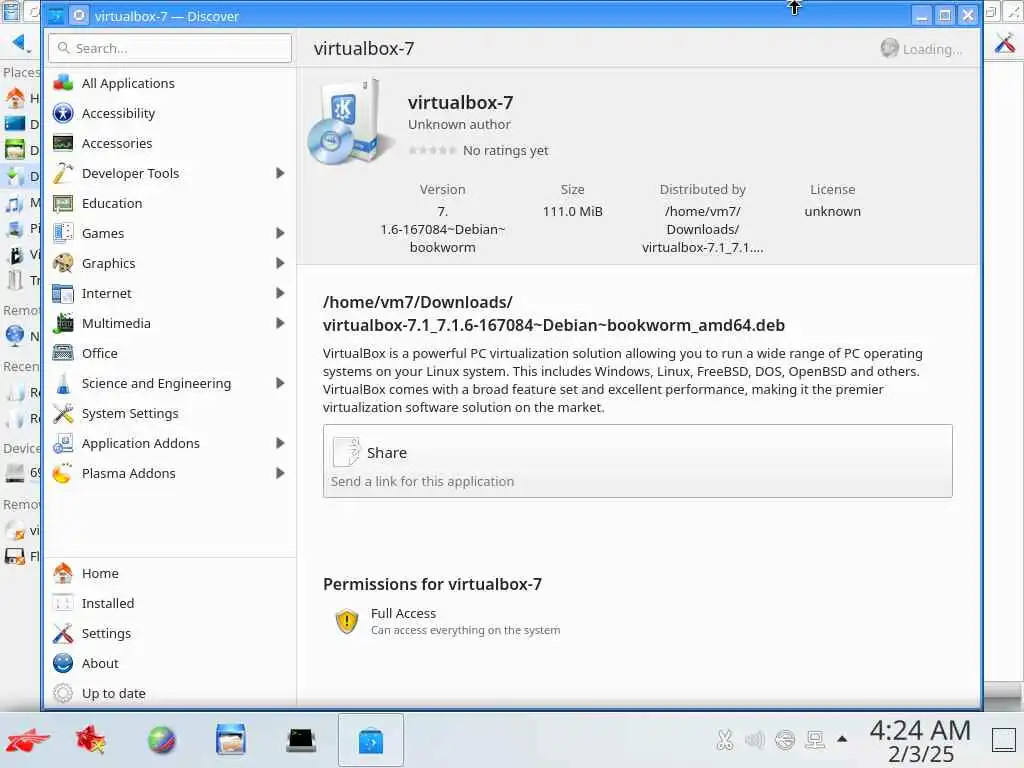1024x768 pixels.
Task: Launch the web browser globe taskbar icon
Action: 161,741
